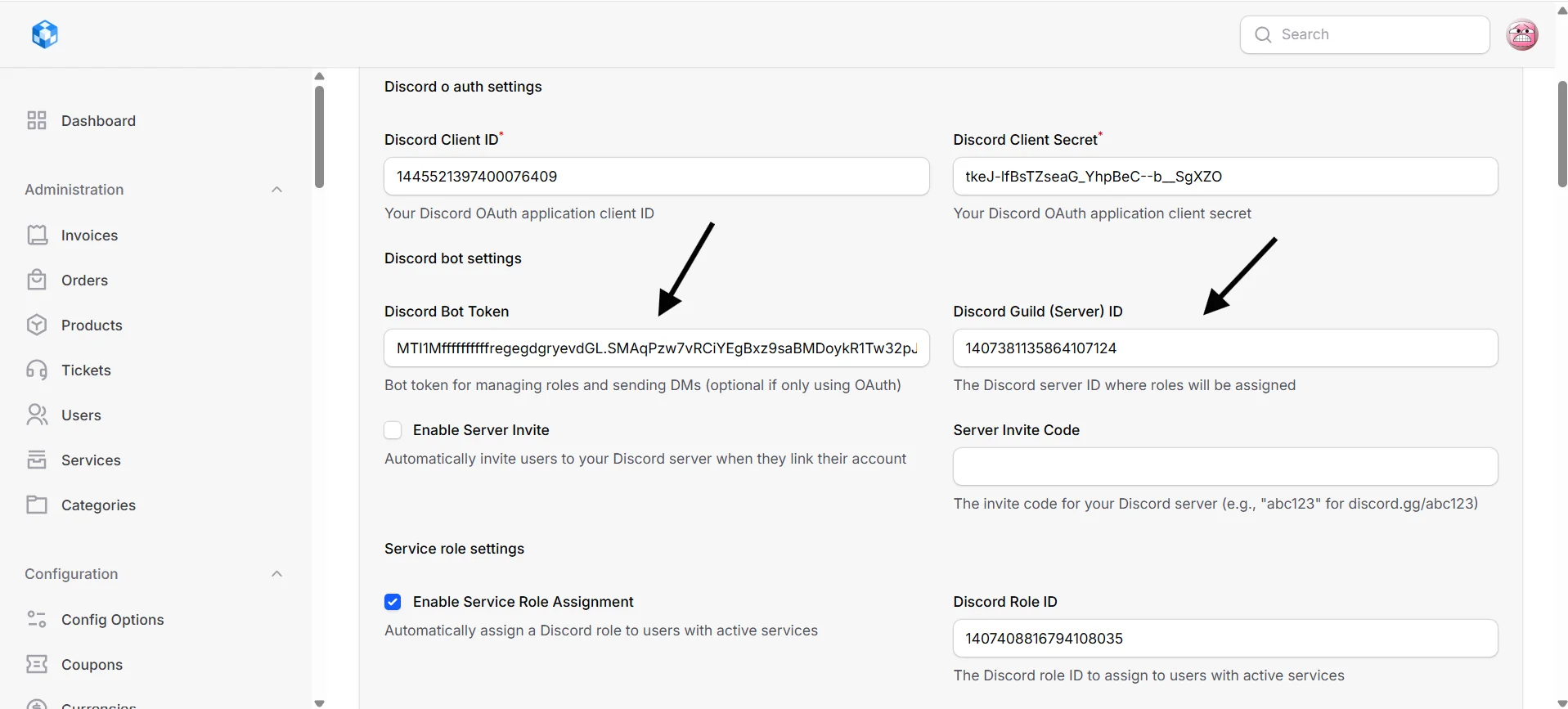
Task: Click the 'Bot token for managing roles' hint
Action: (642, 385)
